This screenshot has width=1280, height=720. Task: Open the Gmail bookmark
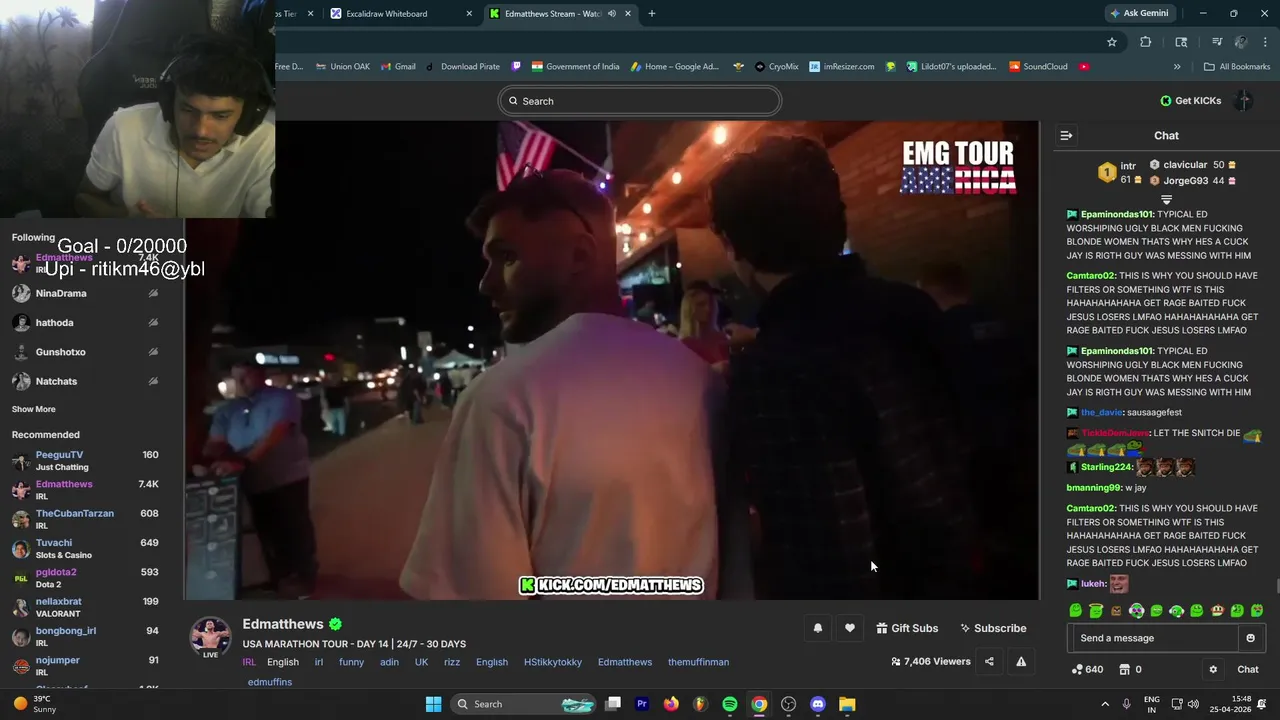[x=398, y=67]
